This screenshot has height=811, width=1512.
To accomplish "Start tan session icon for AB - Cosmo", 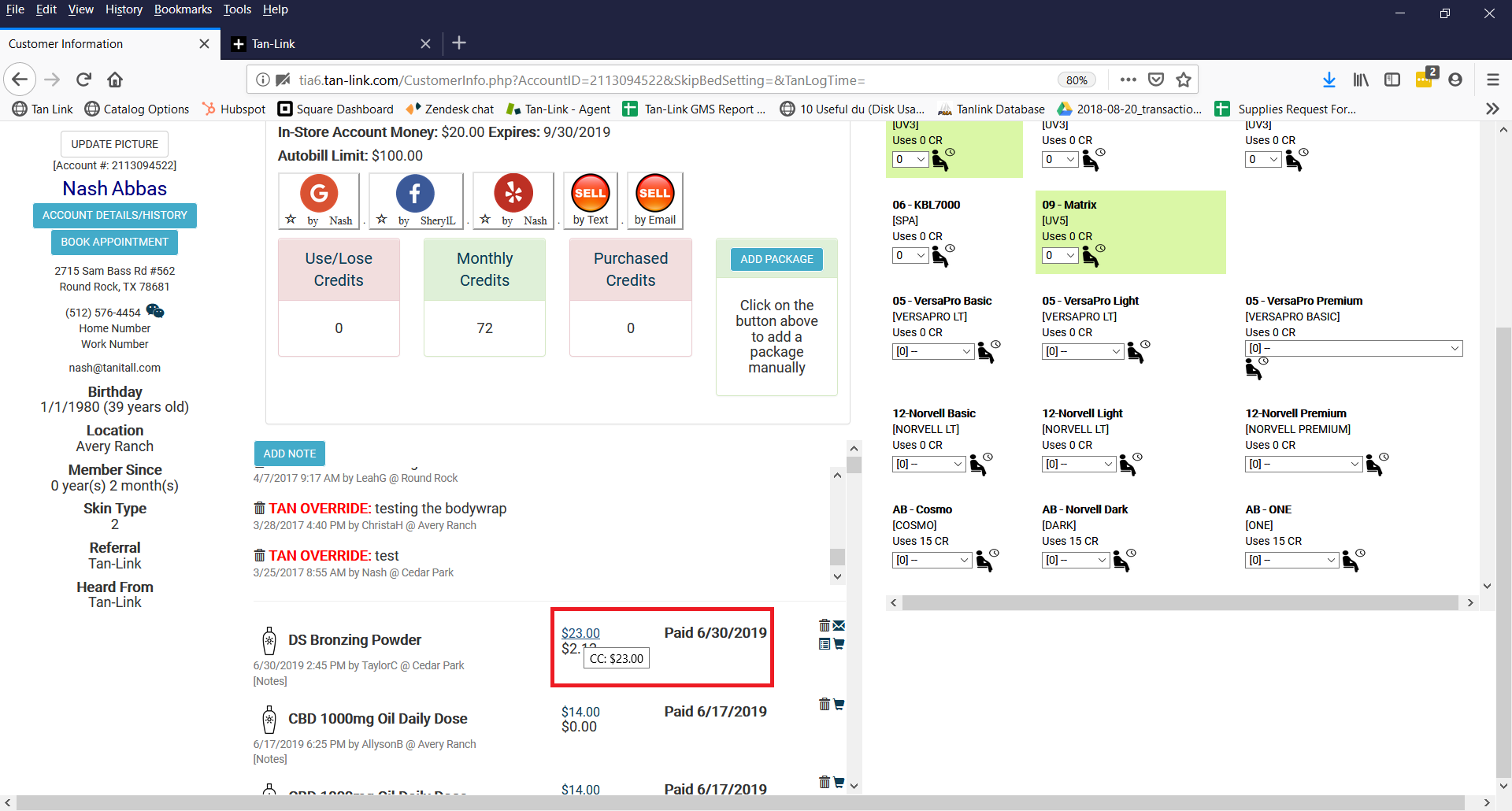I will click(x=987, y=560).
